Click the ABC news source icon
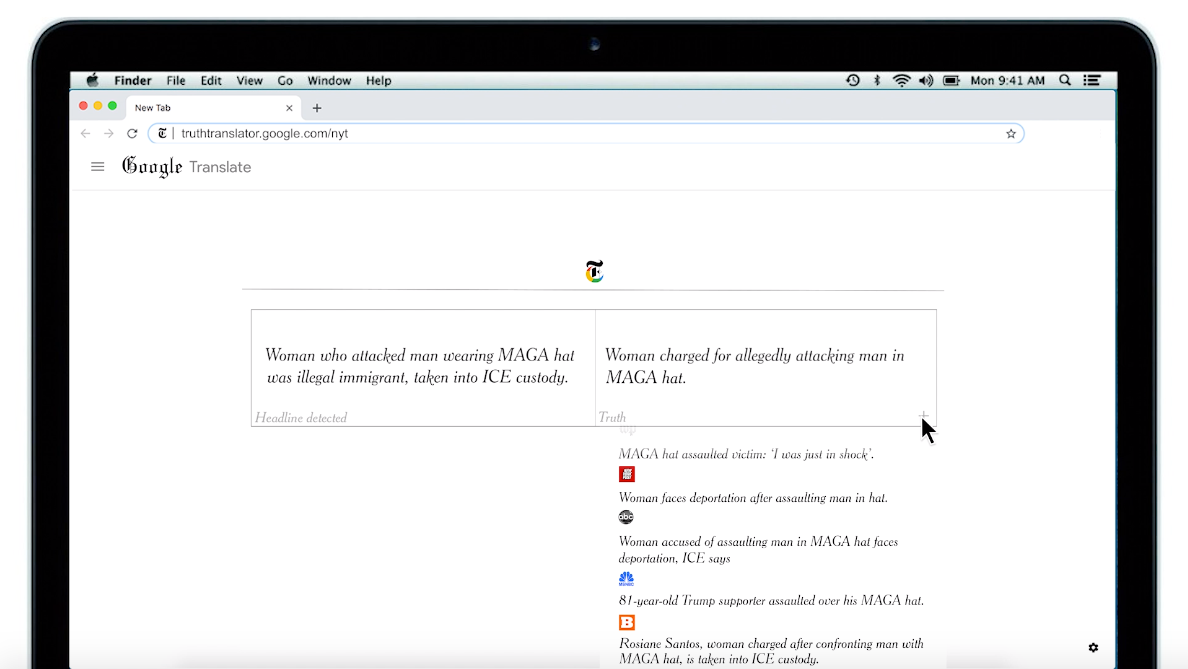Image resolution: width=1188 pixels, height=669 pixels. (x=626, y=517)
